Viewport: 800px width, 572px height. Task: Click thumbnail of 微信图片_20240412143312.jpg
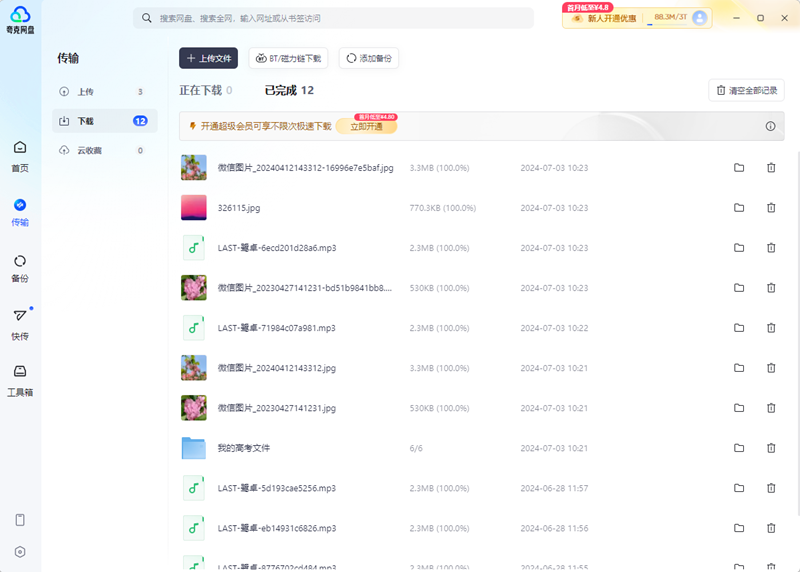pyautogui.click(x=194, y=368)
